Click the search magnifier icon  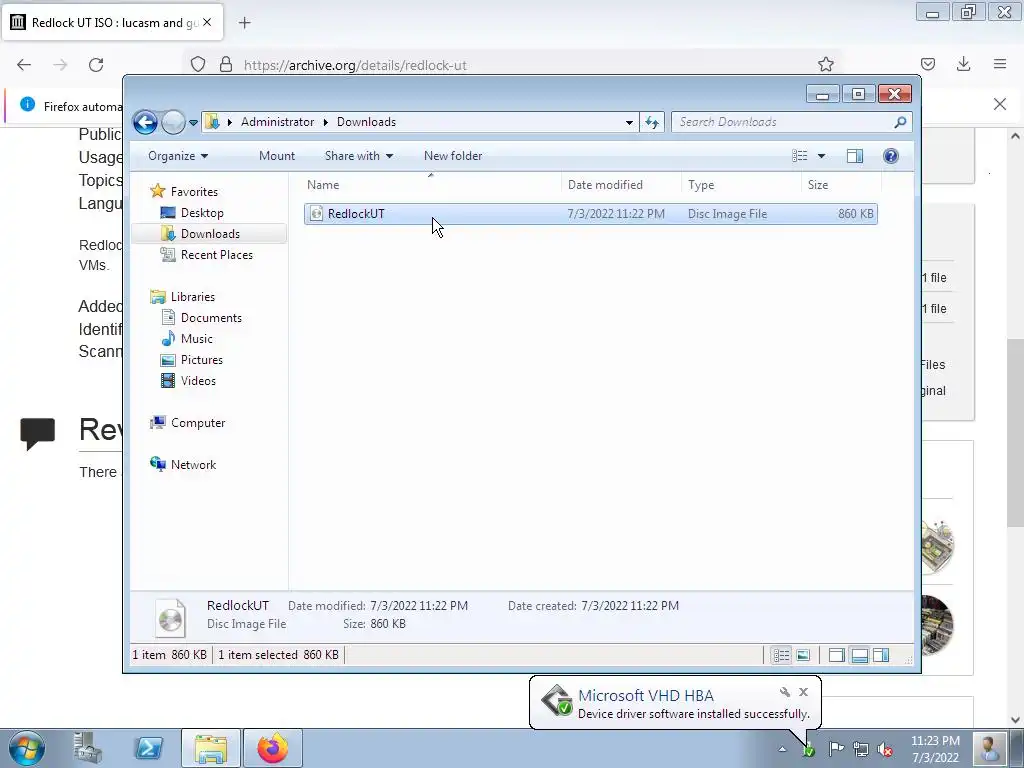pyautogui.click(x=901, y=122)
